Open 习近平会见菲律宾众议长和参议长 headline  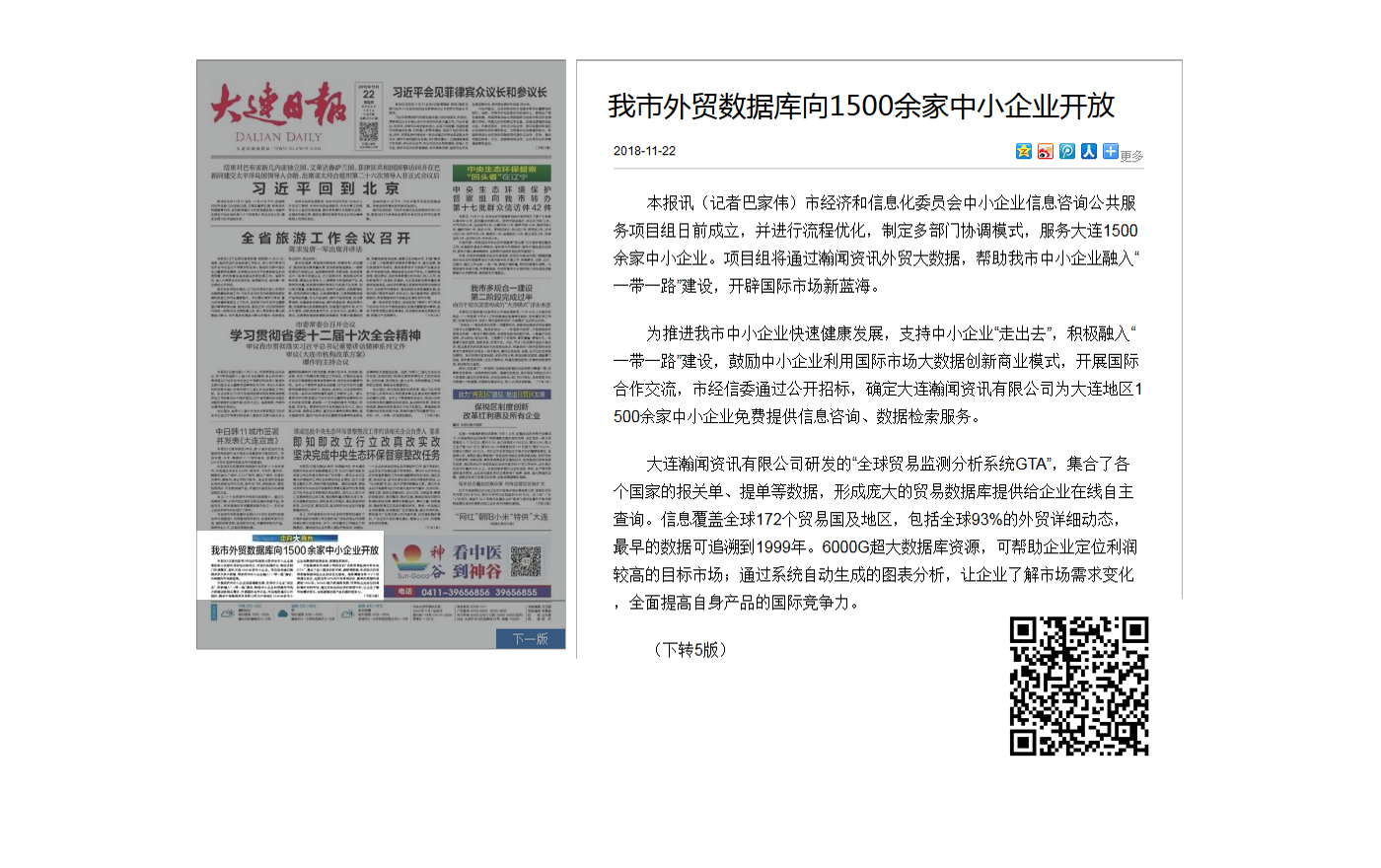[x=470, y=93]
